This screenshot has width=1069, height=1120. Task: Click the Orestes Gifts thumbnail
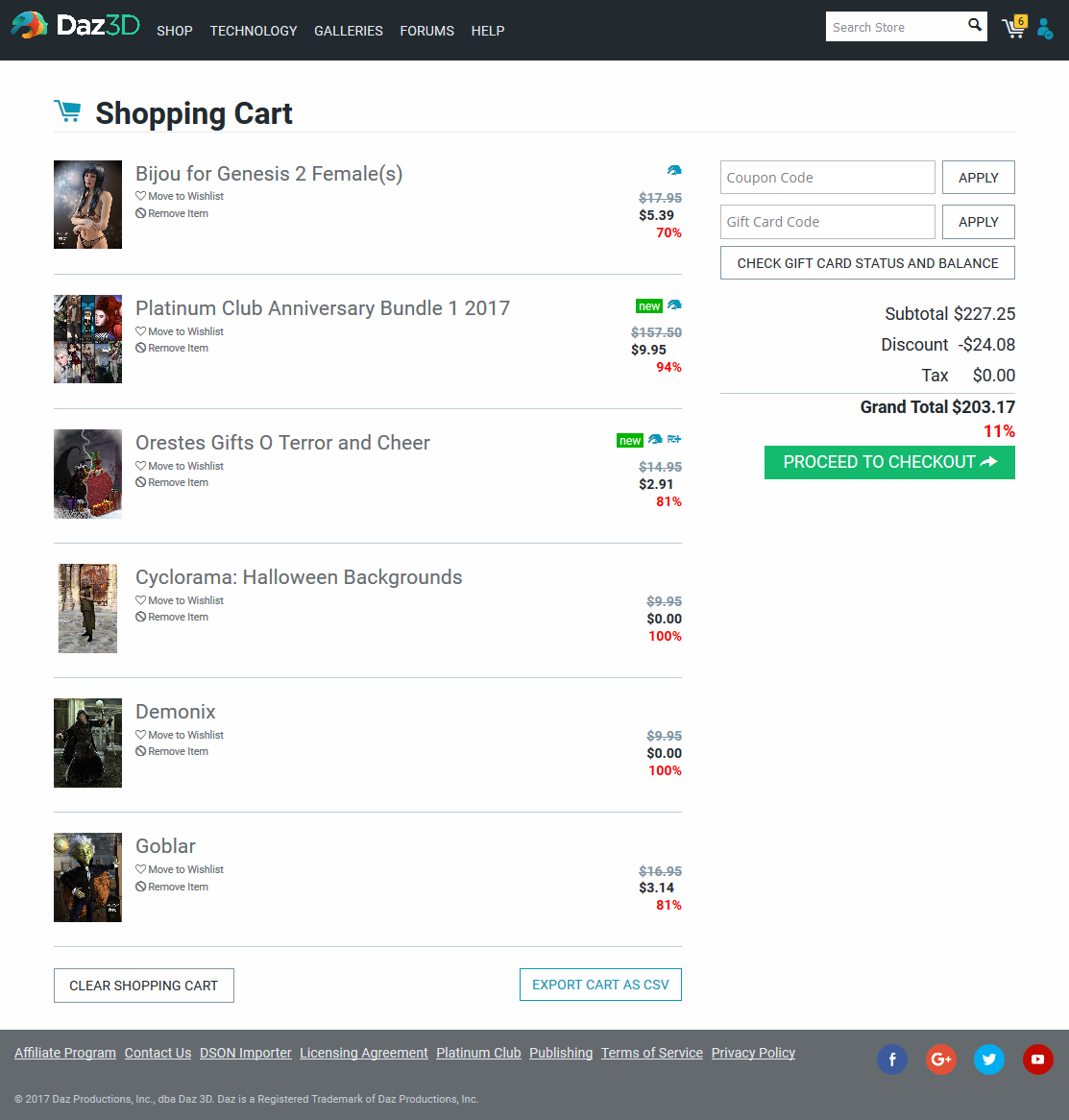87,474
